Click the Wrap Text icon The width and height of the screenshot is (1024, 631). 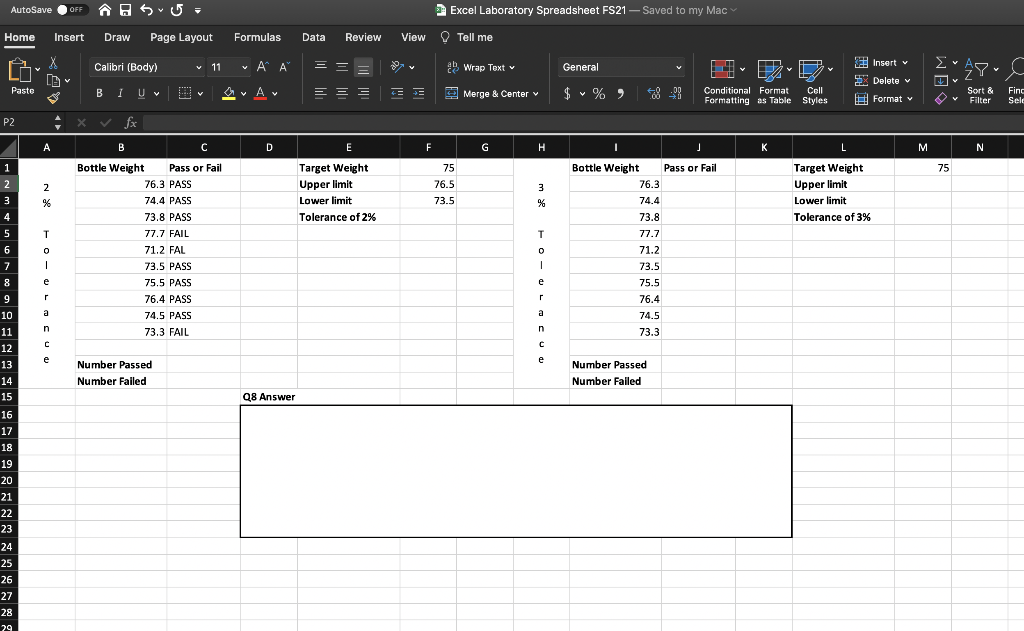[x=453, y=67]
